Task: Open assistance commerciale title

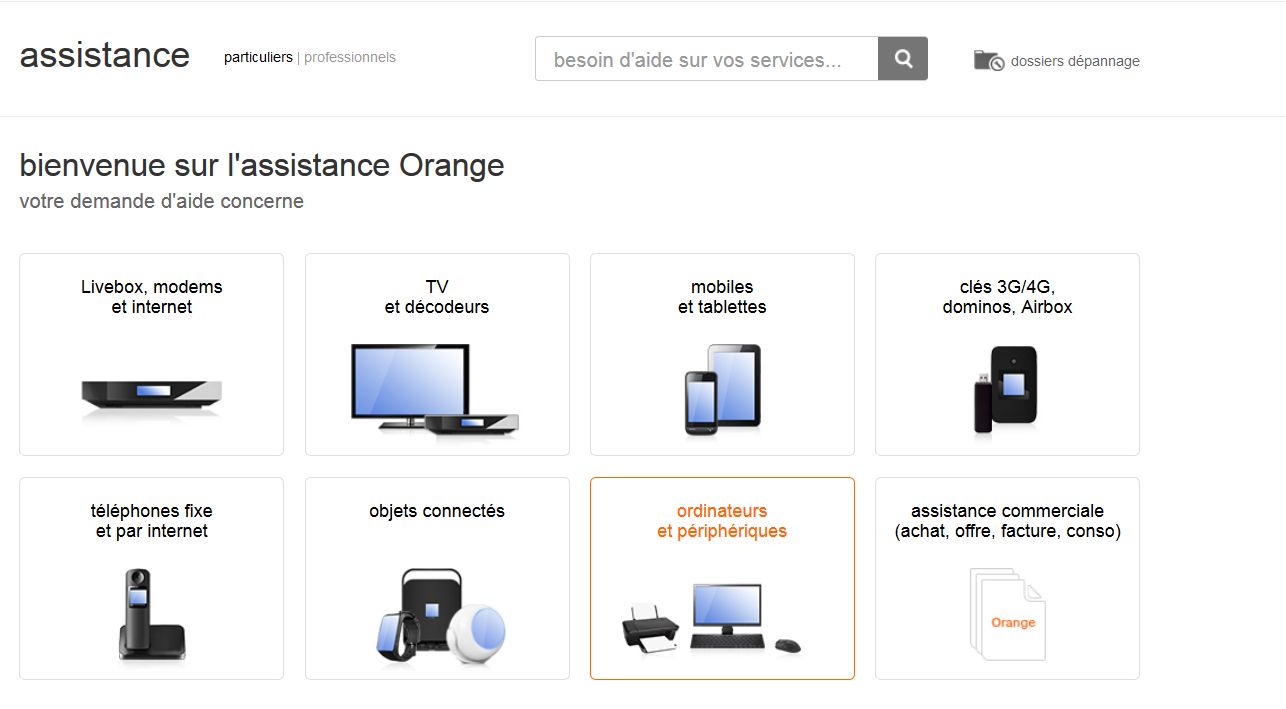Action: [1007, 521]
